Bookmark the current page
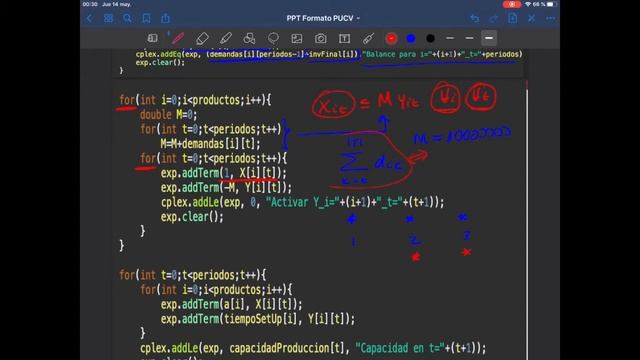The height and width of the screenshot is (360, 640). (146, 18)
